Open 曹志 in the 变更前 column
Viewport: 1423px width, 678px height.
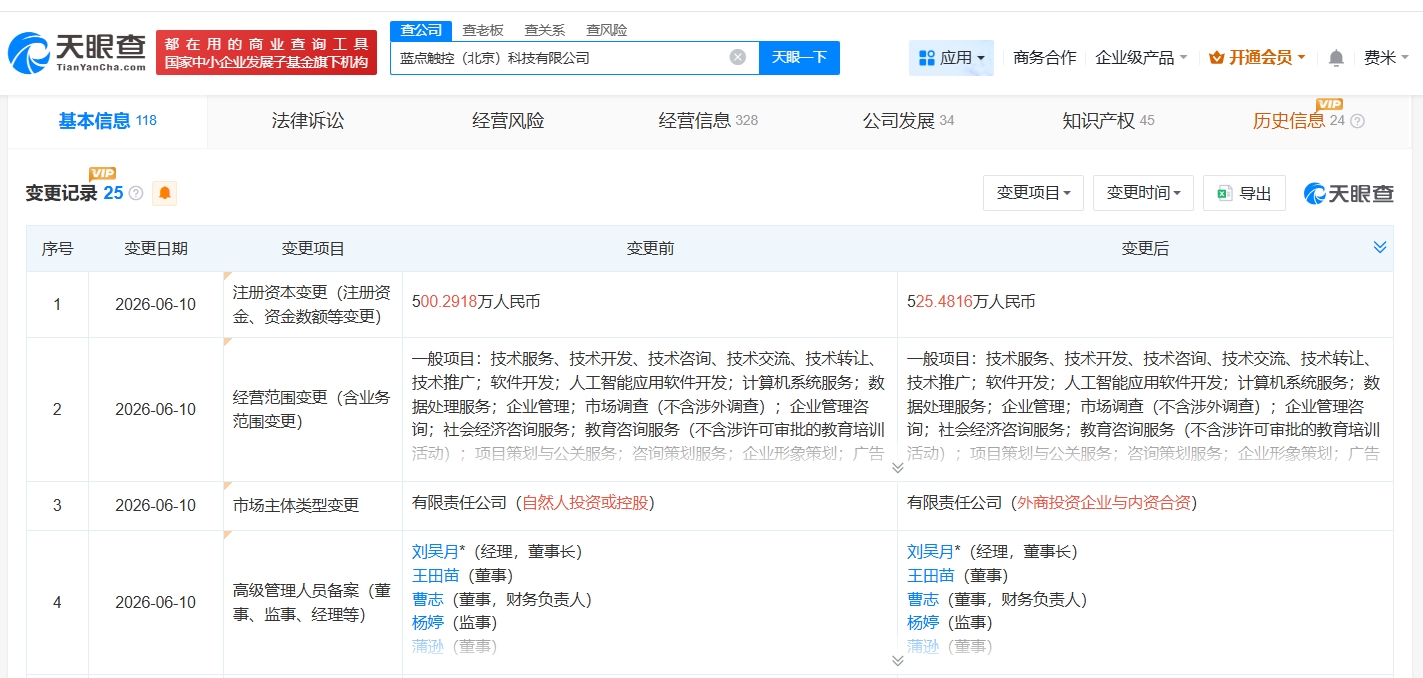[428, 600]
